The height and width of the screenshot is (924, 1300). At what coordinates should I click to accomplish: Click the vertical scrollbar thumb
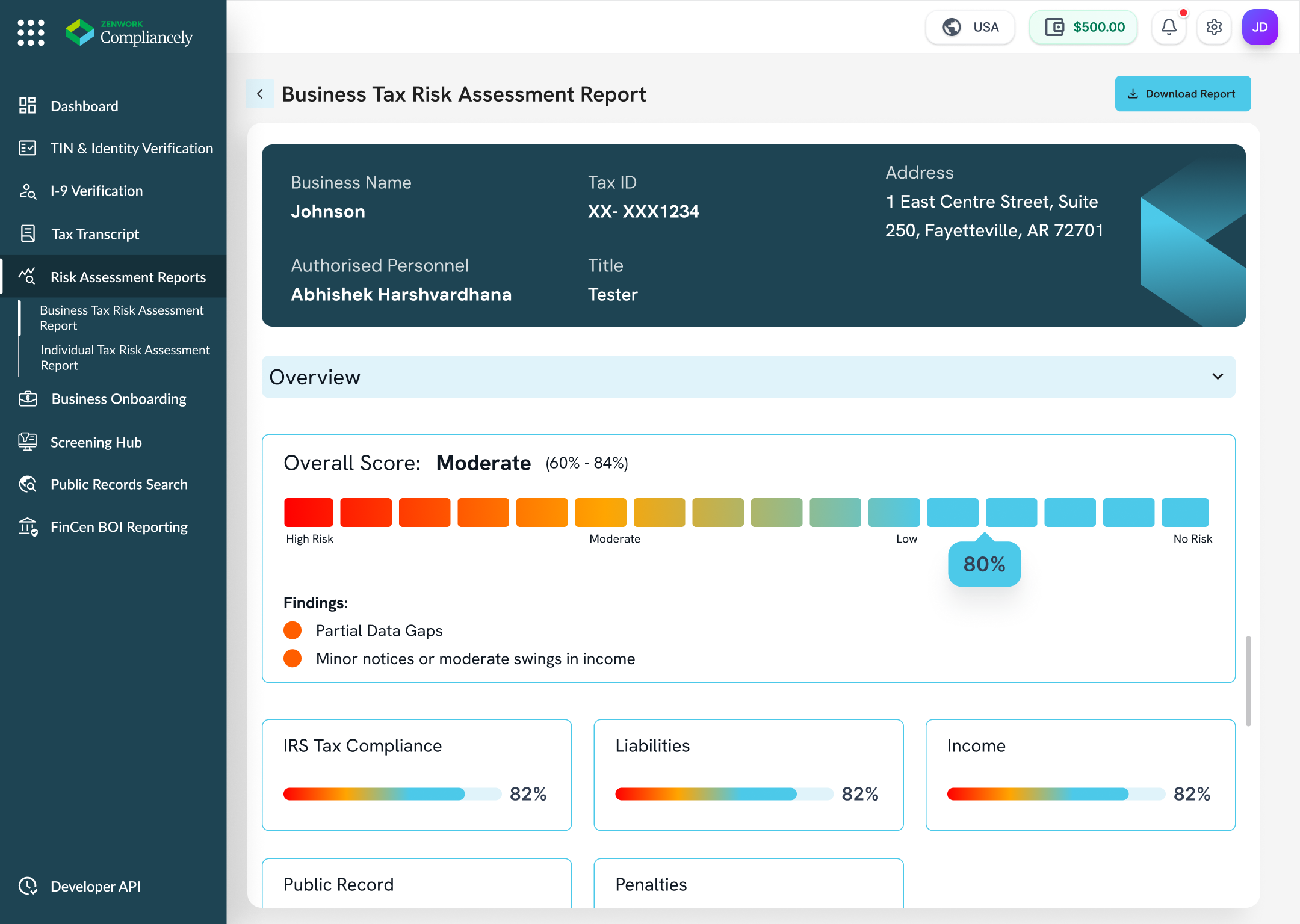point(1248,681)
